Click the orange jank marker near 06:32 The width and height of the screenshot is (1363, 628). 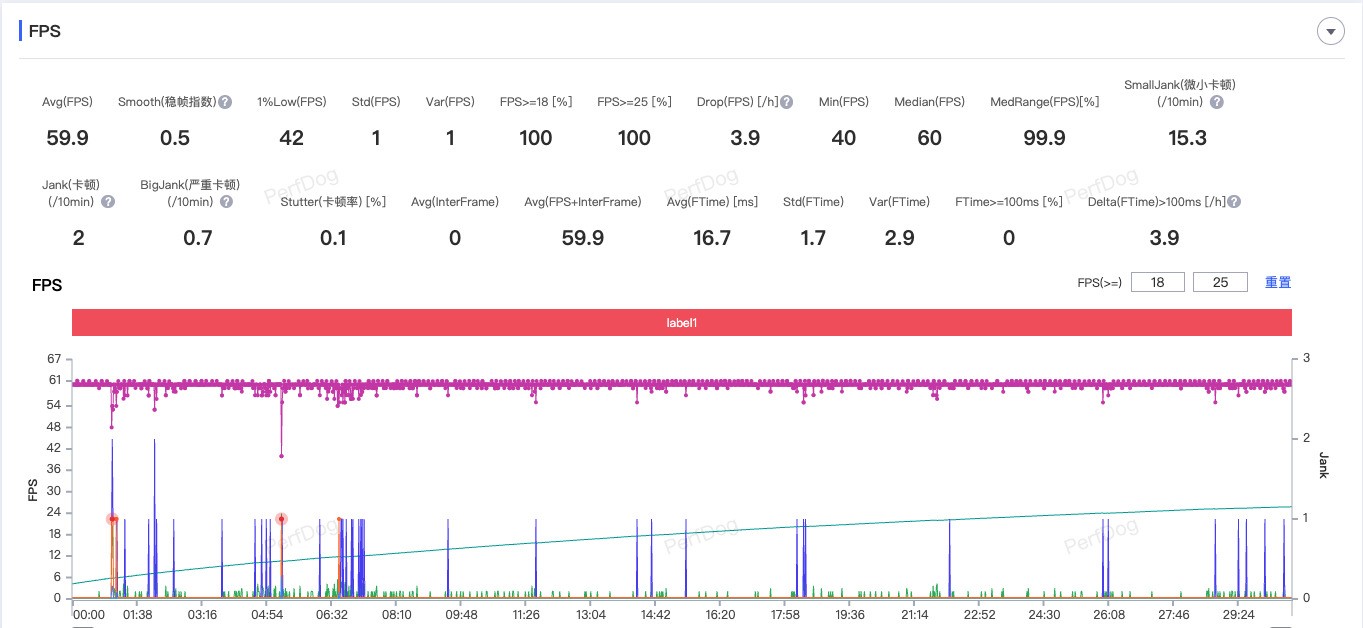(x=340, y=520)
